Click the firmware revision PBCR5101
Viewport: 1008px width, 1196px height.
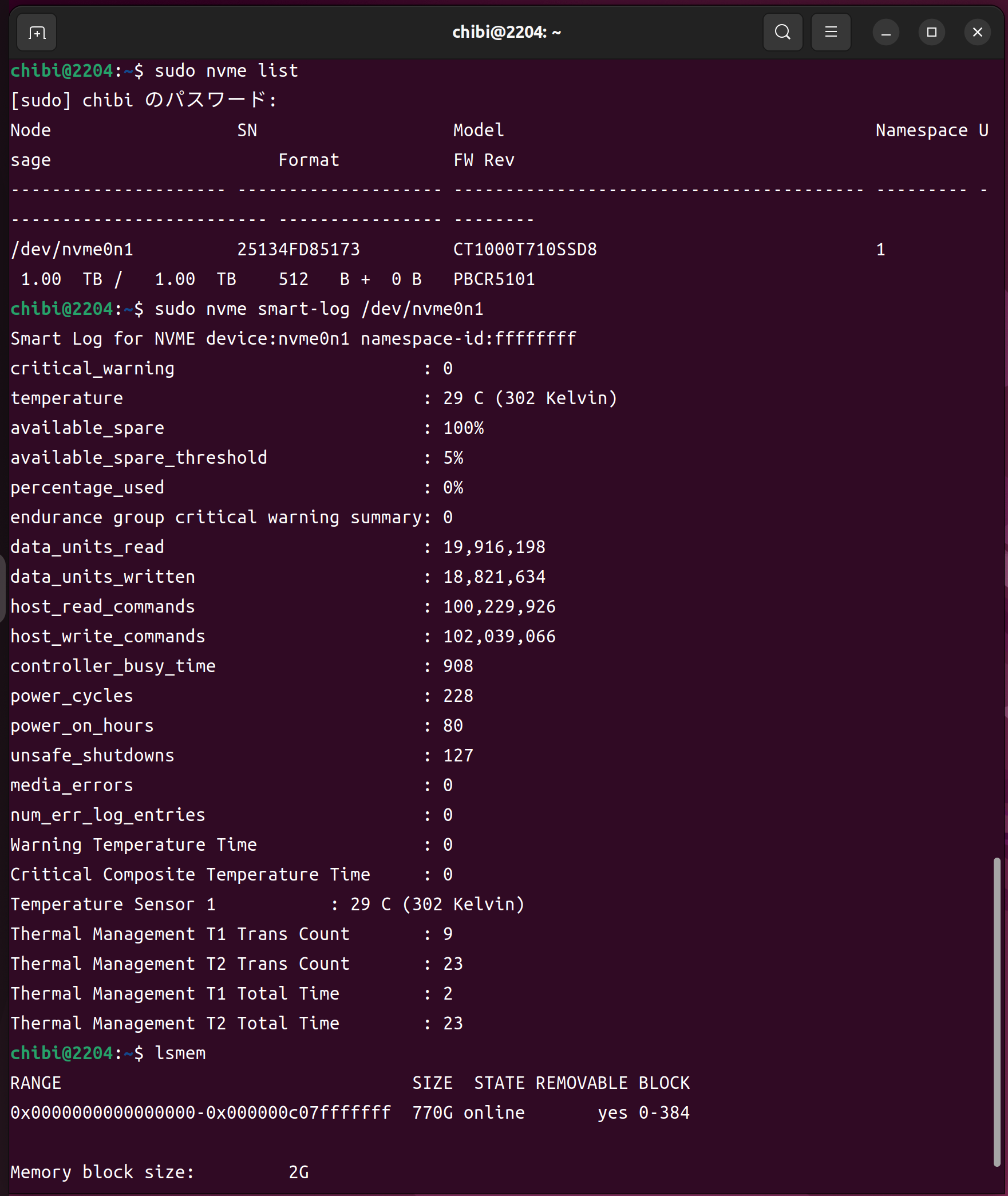(x=493, y=279)
